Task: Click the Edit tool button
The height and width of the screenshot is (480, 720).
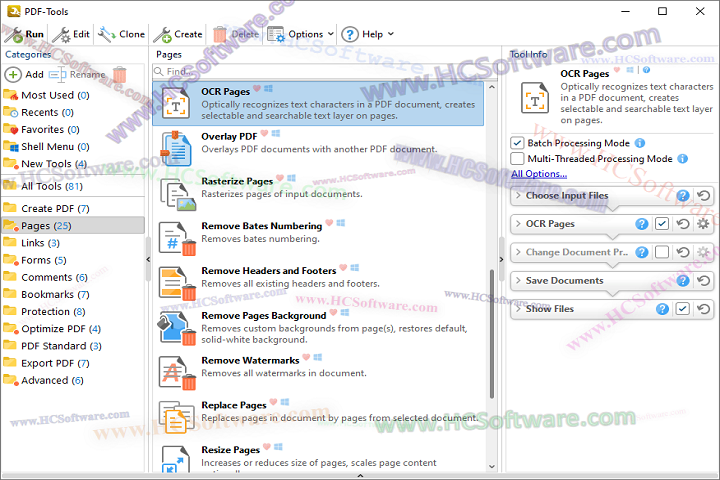Action: (x=71, y=34)
